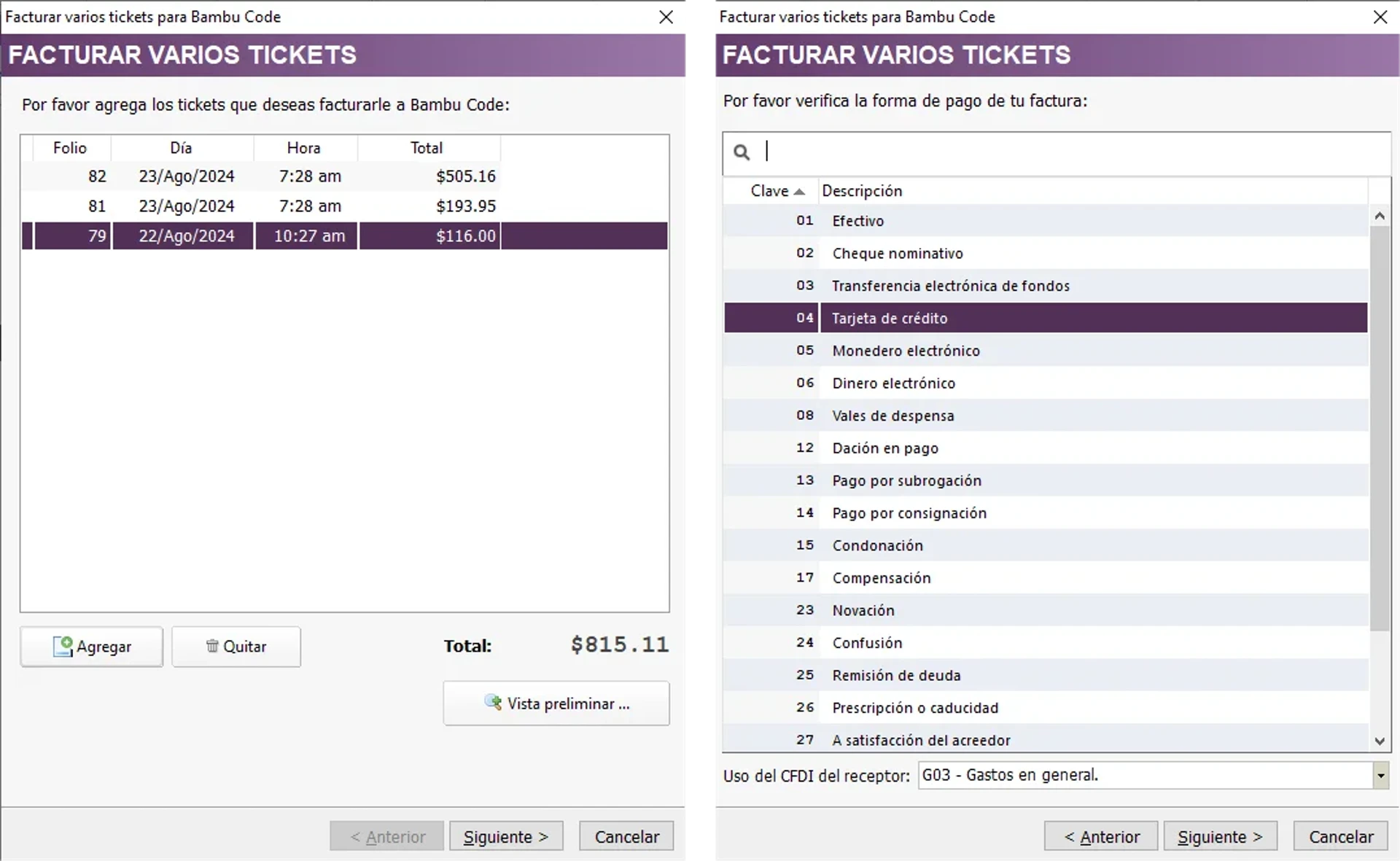Click the scrollbar up arrow in payment list
The image size is (1400, 861).
1380,216
